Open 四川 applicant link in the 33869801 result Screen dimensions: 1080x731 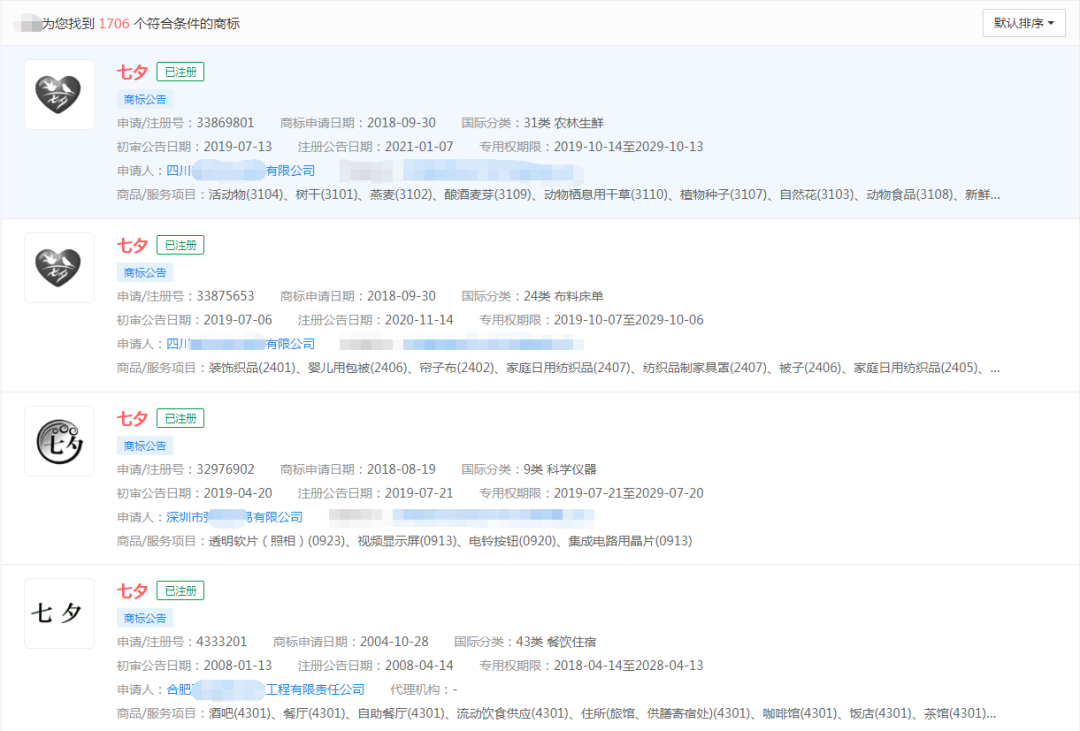(240, 171)
